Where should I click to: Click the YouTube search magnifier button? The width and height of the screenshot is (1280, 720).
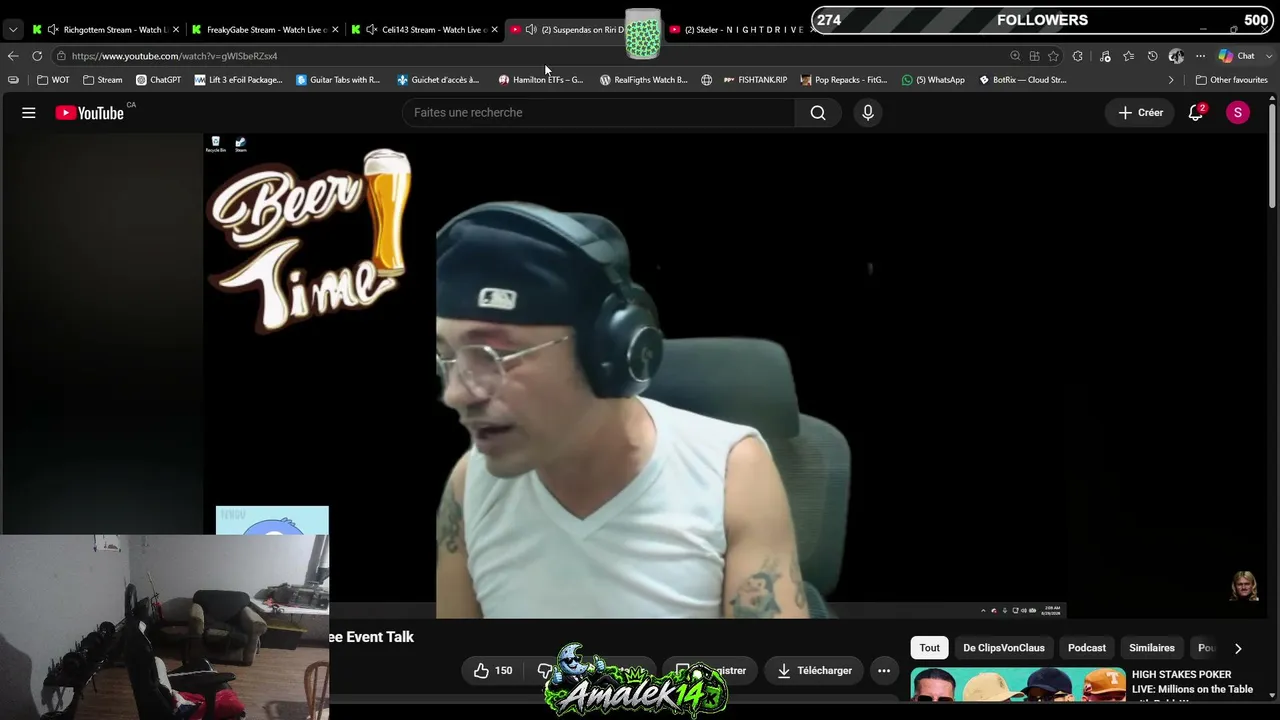(x=818, y=113)
